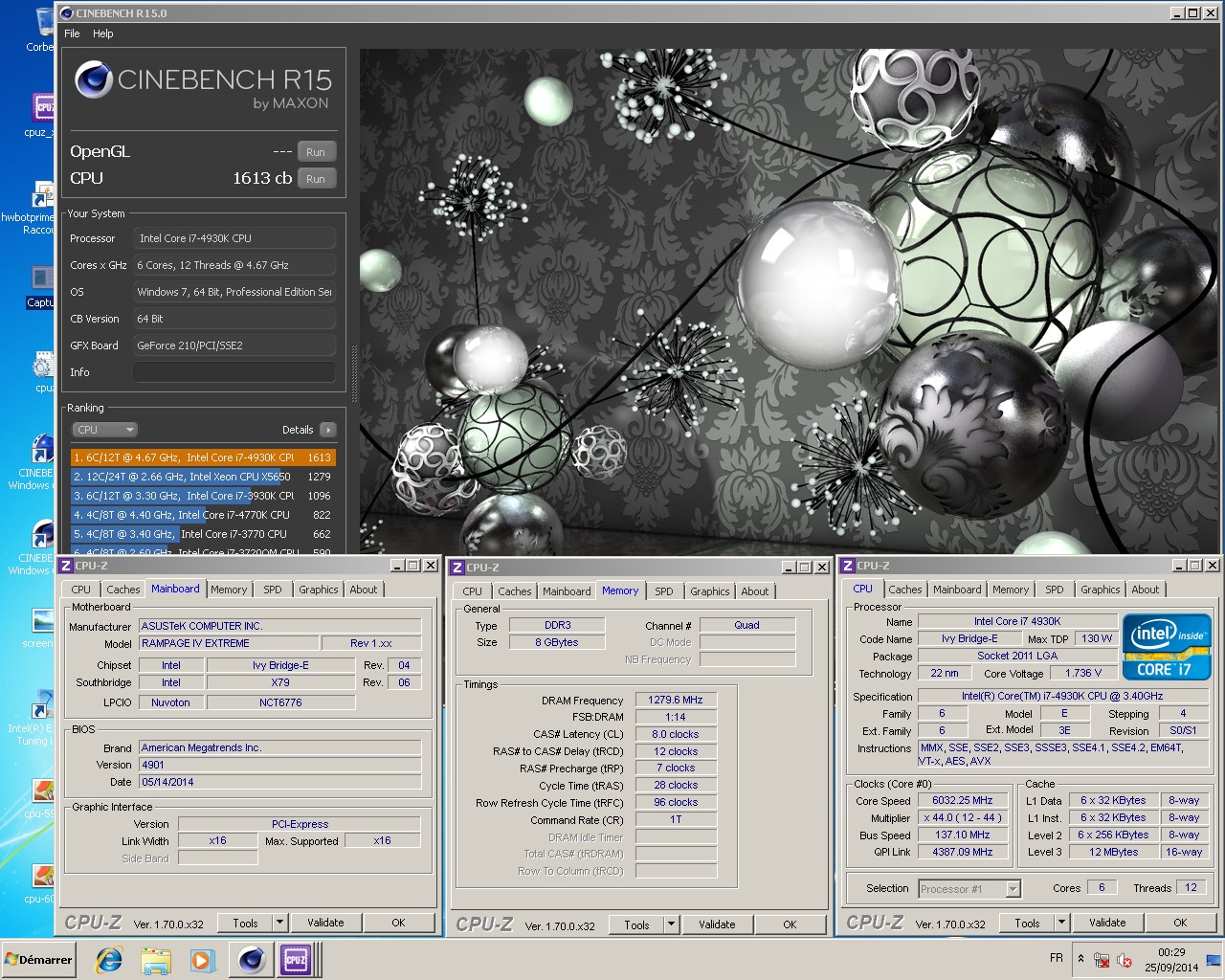
Task: Select ranking entry 6C/12T @ 3.30 GHz i7-3930K
Action: point(203,496)
